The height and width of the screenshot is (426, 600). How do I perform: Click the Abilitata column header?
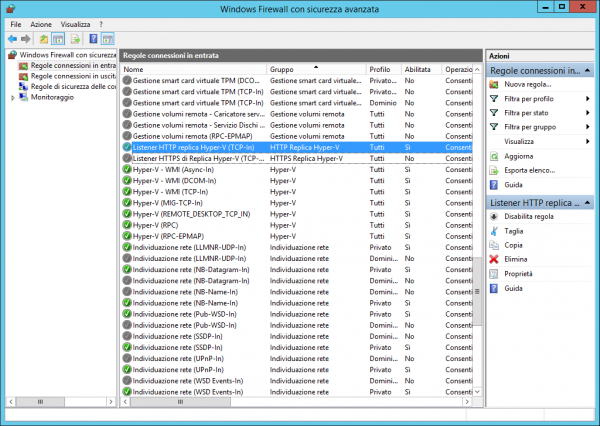[x=421, y=69]
